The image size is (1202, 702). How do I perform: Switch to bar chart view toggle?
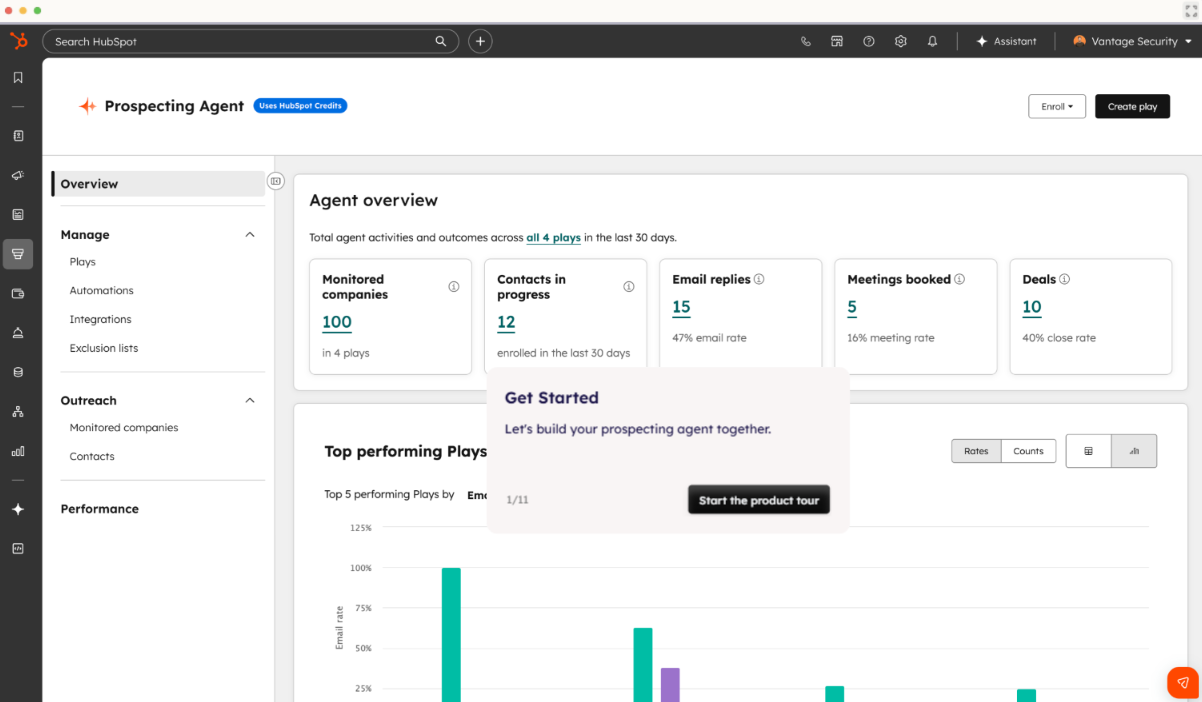1134,451
